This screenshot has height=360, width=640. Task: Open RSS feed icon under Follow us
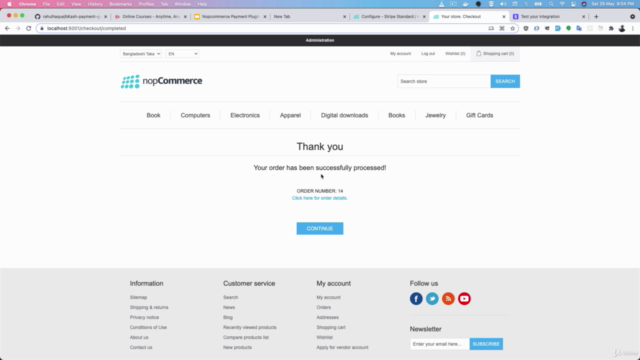[x=448, y=299]
